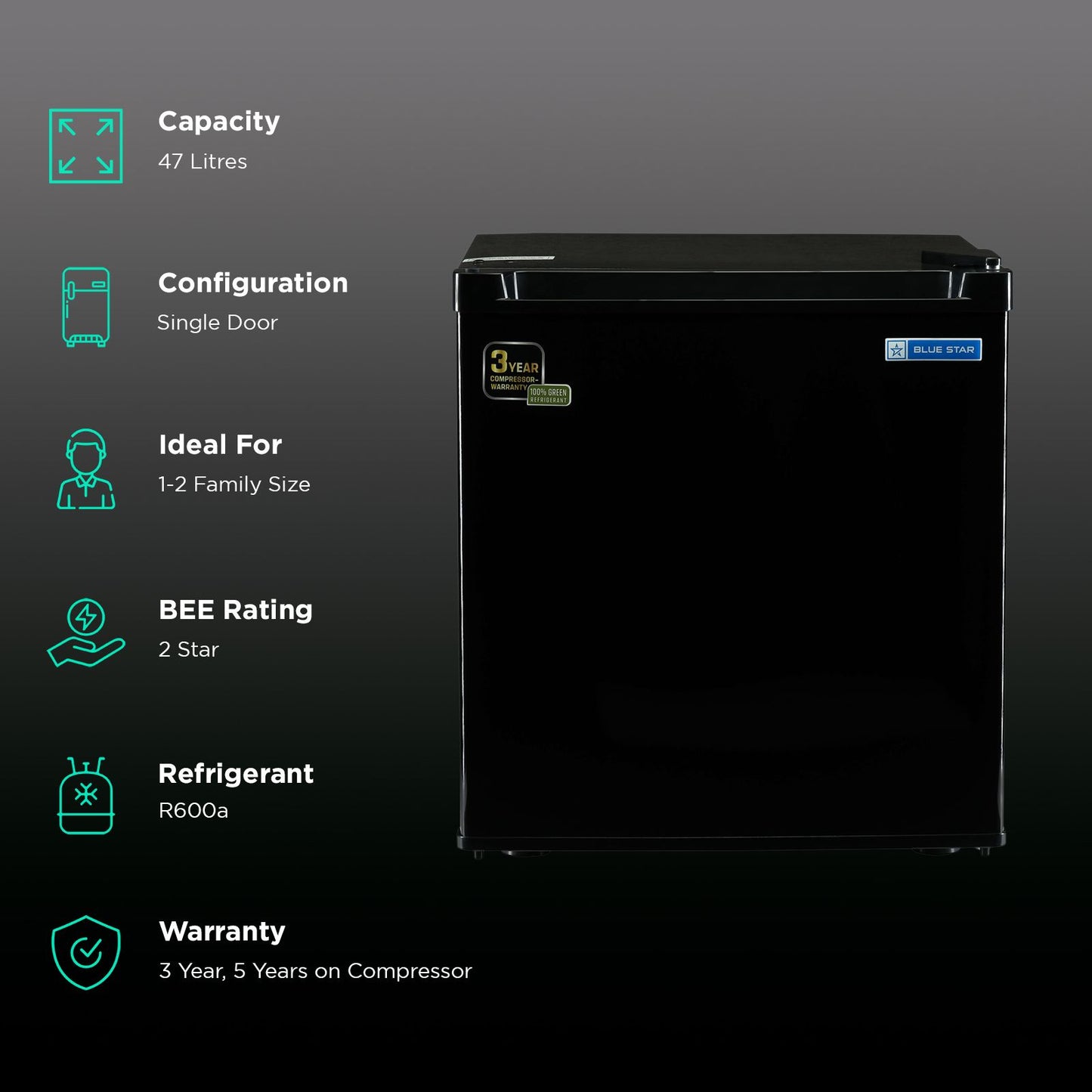Click the R600a refrigerant value
This screenshot has height=1092, width=1092.
pos(193,811)
